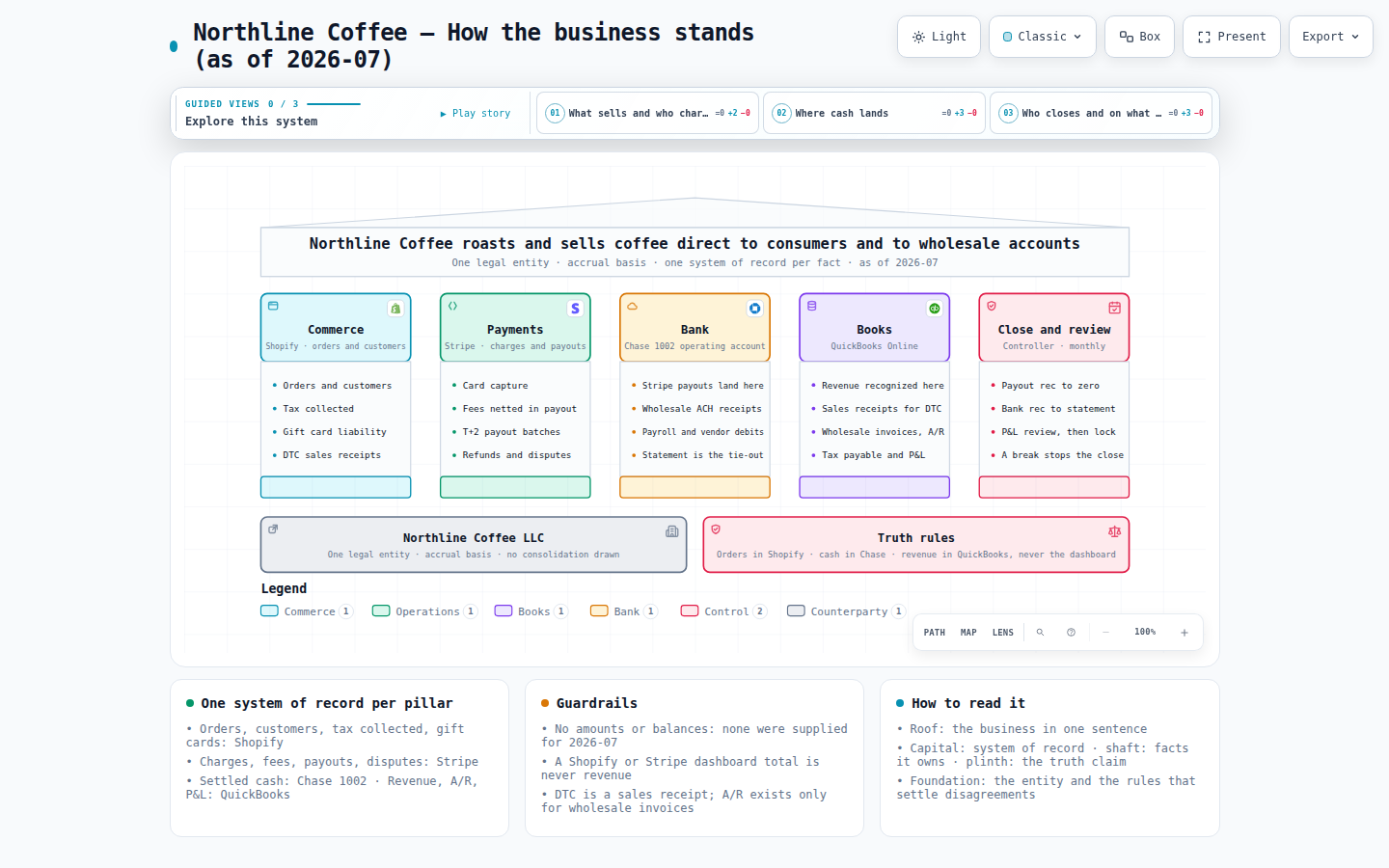
Task: Open the Classic style dropdown
Action: pos(1042,37)
